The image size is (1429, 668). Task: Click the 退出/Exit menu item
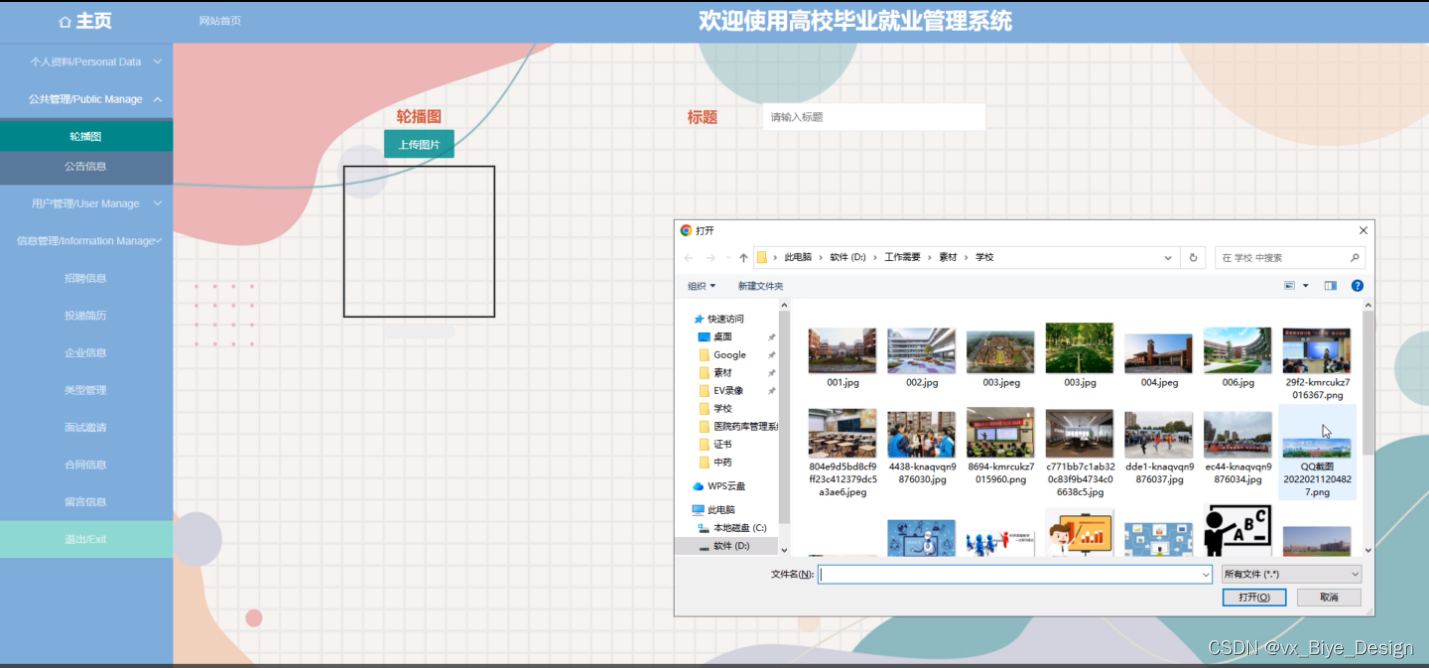pyautogui.click(x=86, y=539)
